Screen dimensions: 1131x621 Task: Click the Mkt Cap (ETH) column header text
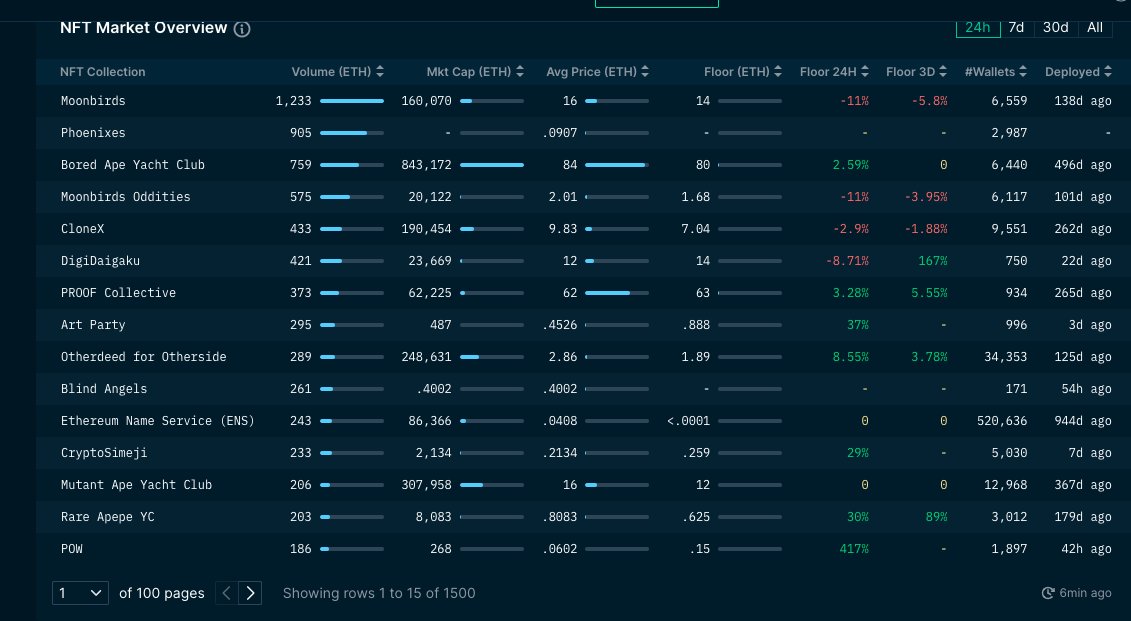469,71
